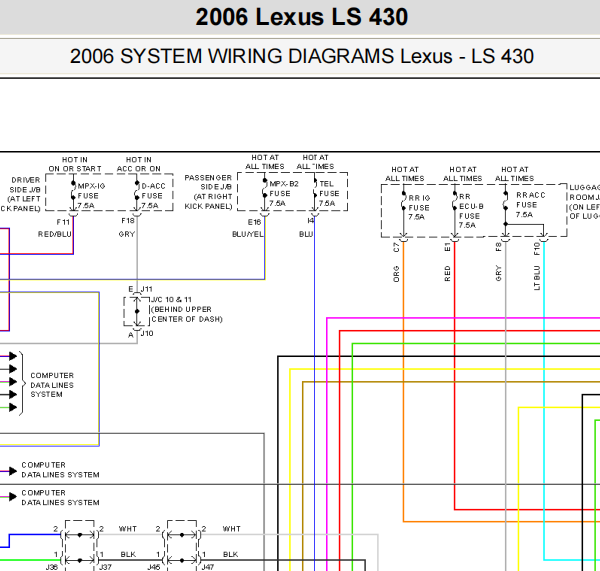Screen dimensions: 600x571
Task: Select the J37 connector label
Action: (x=105, y=567)
